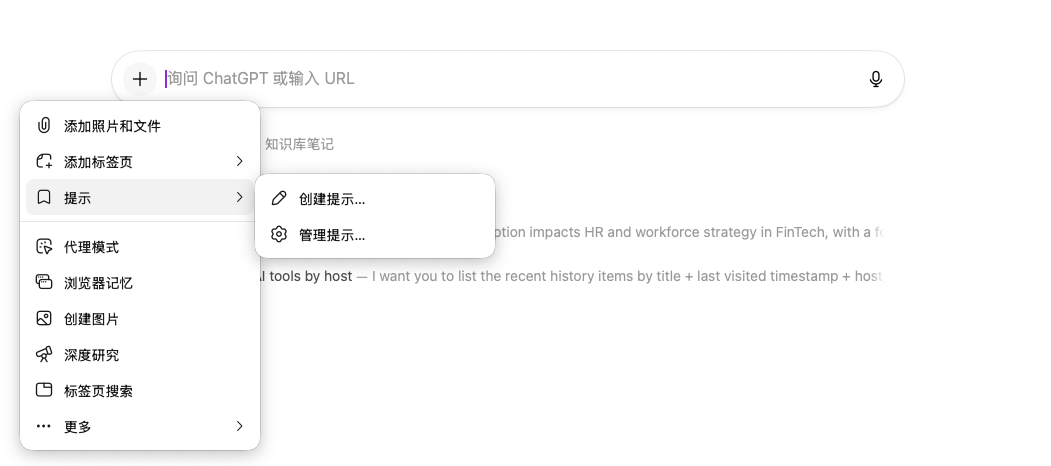
Task: Click the gear icon beside 管理提示
Action: tap(279, 235)
